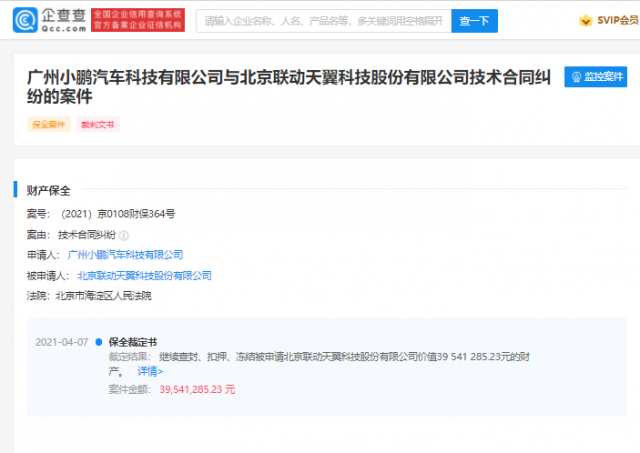Viewport: 640px width, 453px height.
Task: Click the Qcc.com logo icon
Action: [25, 20]
